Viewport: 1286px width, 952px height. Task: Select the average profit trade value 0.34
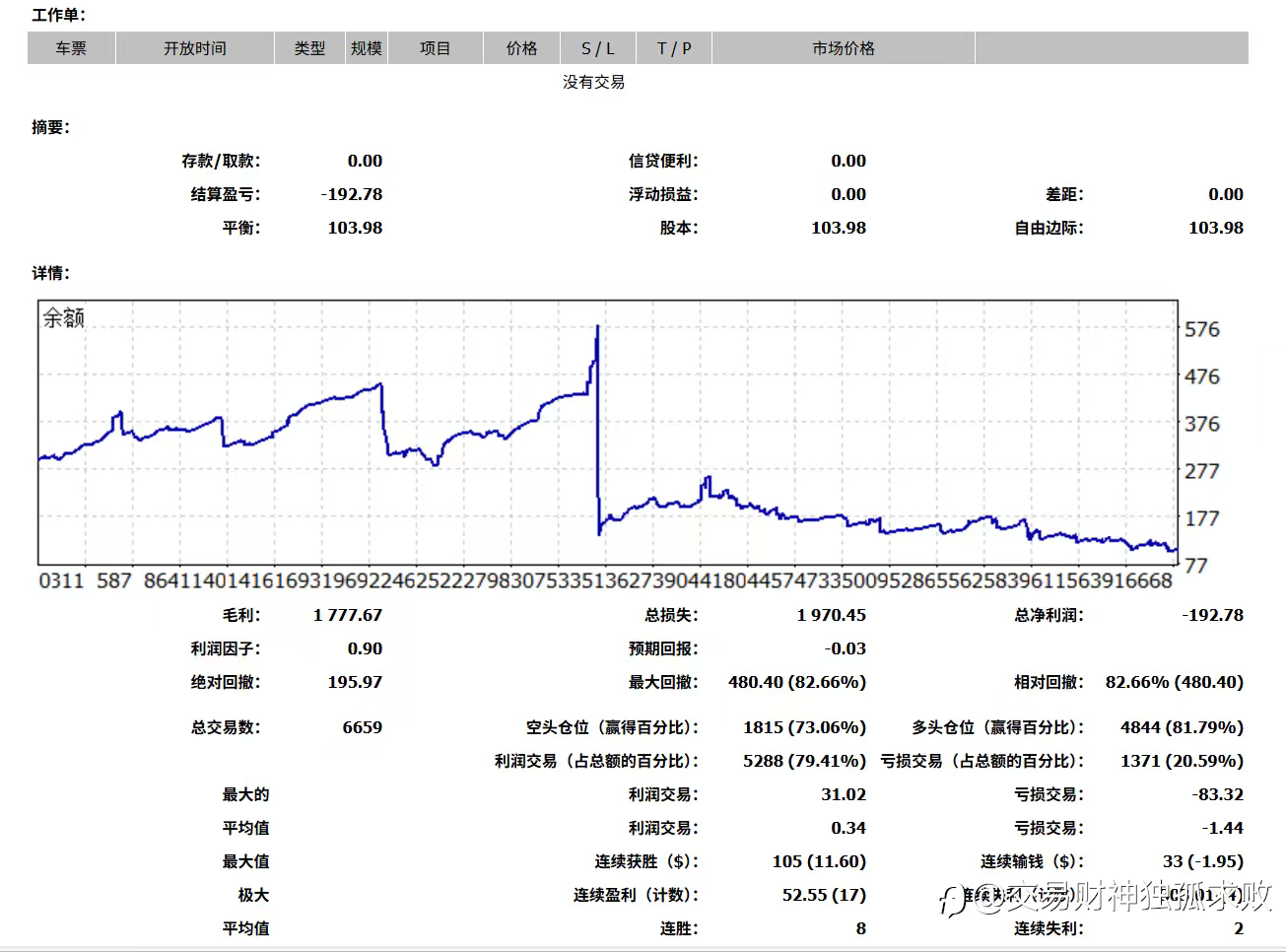(848, 828)
